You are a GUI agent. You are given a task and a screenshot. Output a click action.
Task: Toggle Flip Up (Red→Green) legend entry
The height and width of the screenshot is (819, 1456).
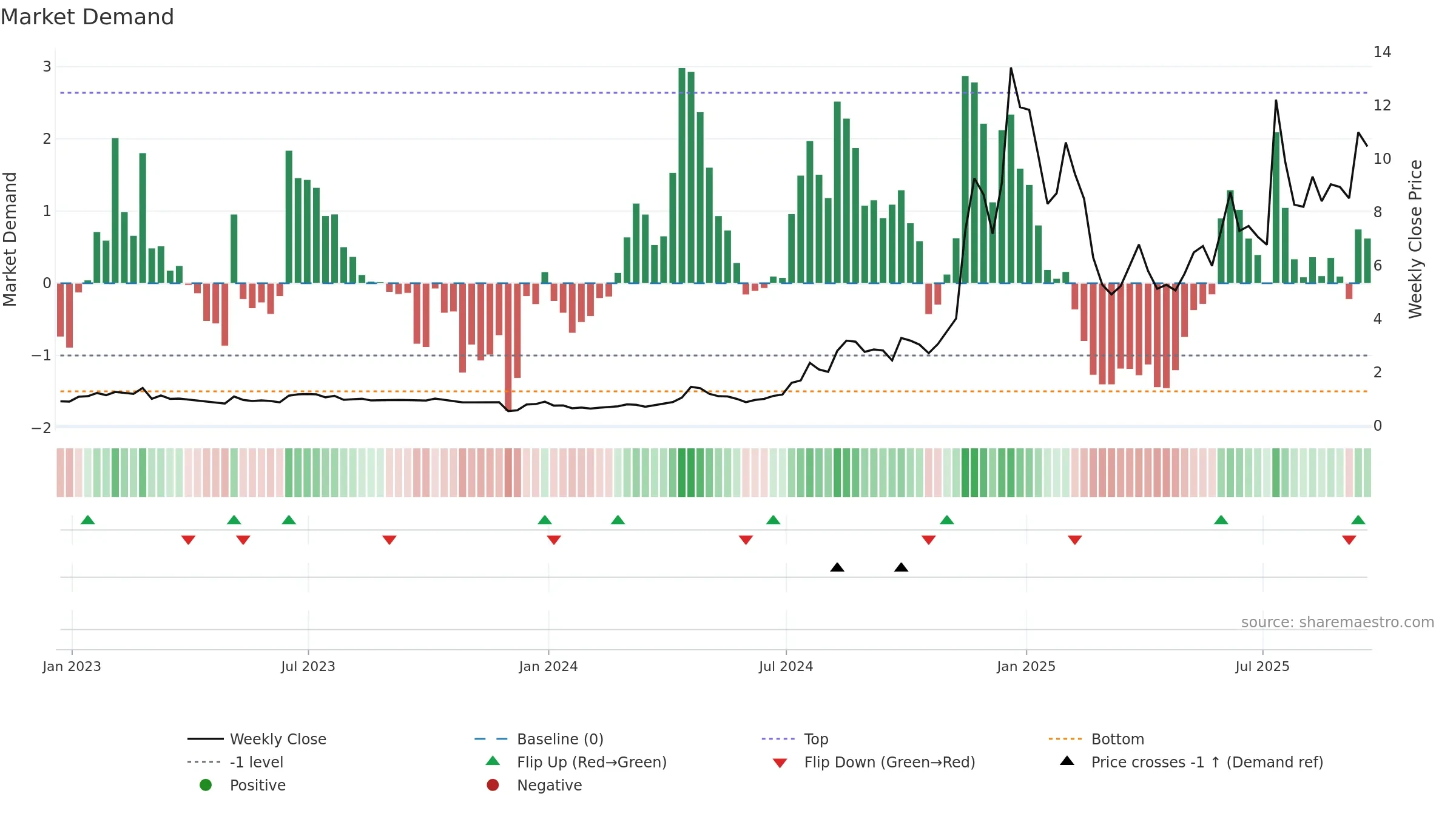tap(576, 762)
